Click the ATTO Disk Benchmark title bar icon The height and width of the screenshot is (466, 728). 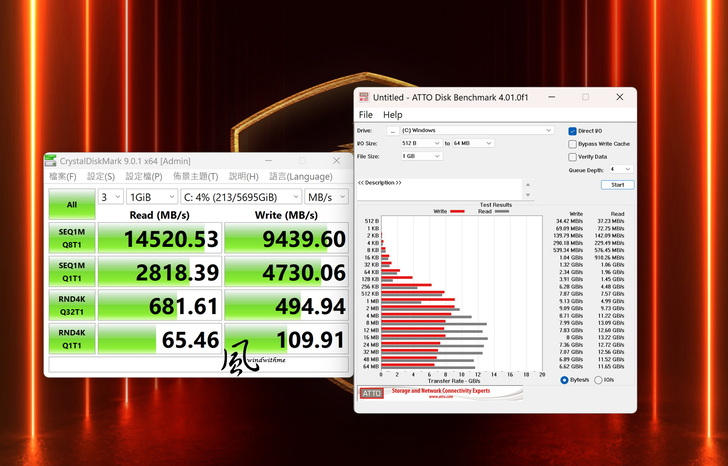pyautogui.click(x=364, y=97)
